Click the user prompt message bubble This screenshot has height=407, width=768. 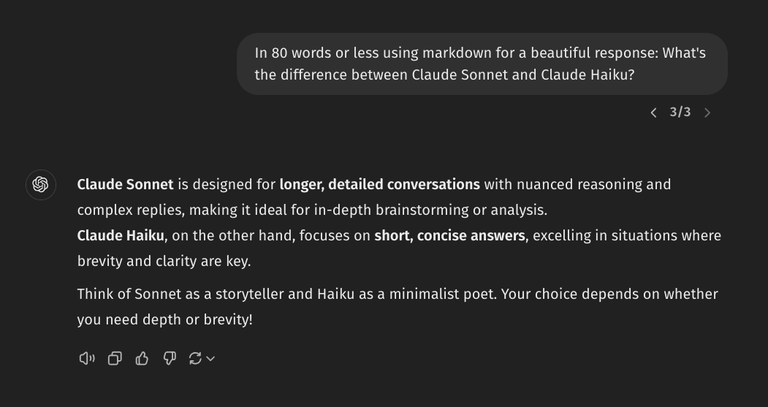482,64
